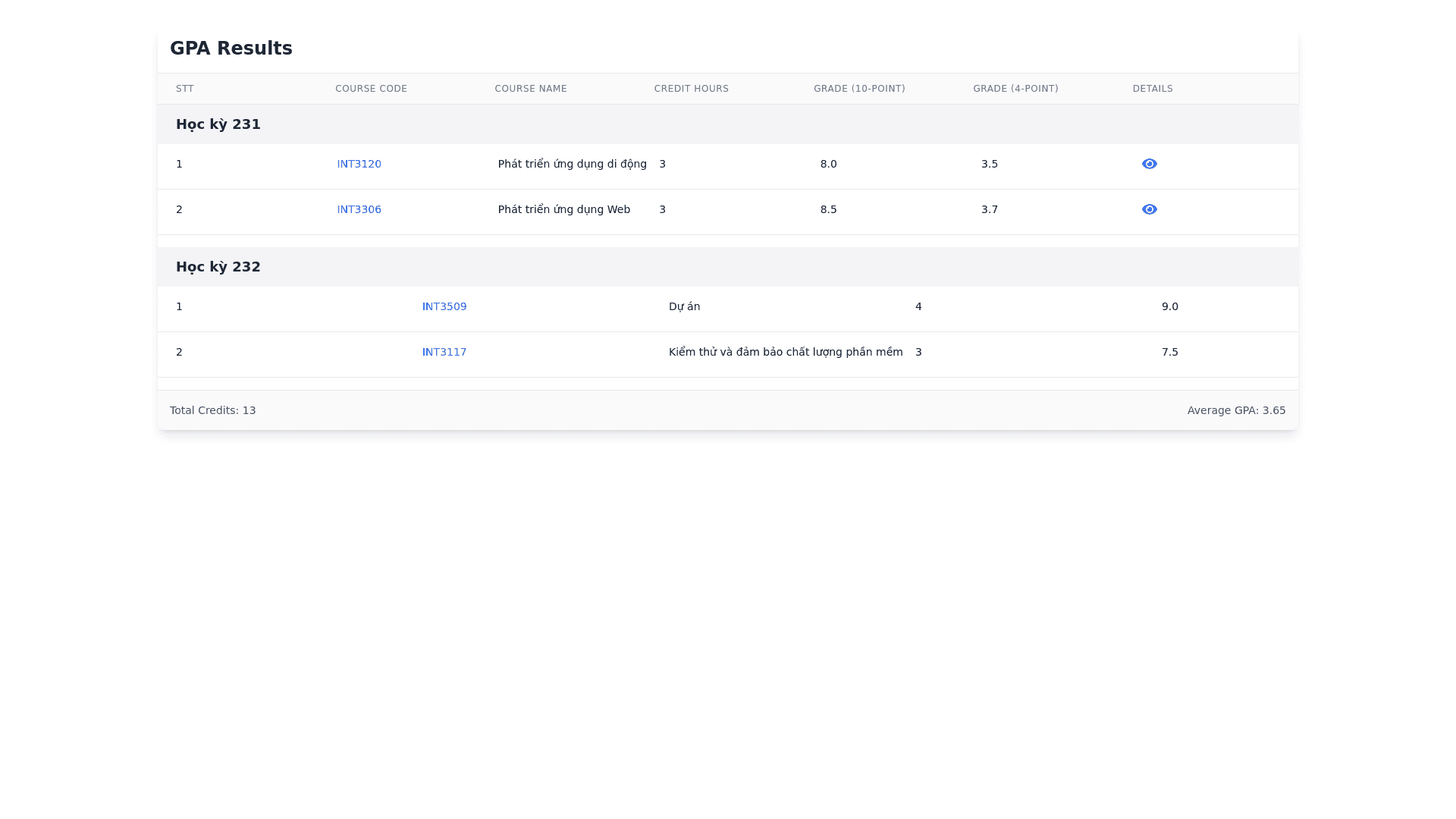This screenshot has width=1456, height=819.
Task: Open course link INT3306
Action: 359,209
